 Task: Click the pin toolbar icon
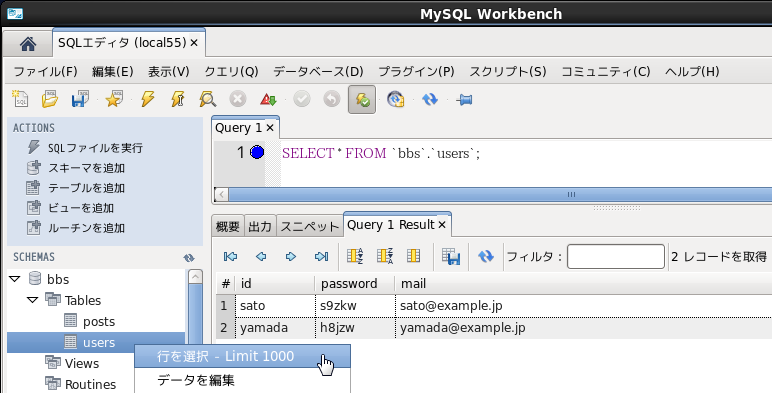coord(464,100)
